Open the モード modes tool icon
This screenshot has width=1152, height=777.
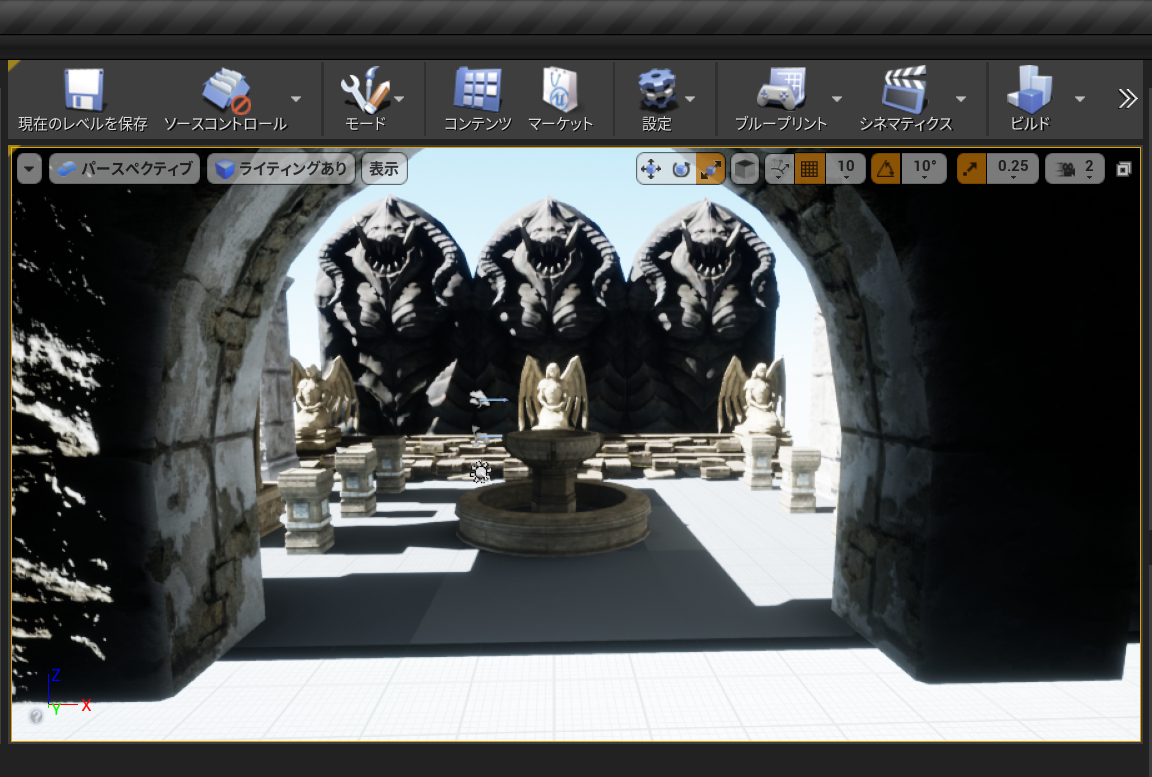point(364,99)
